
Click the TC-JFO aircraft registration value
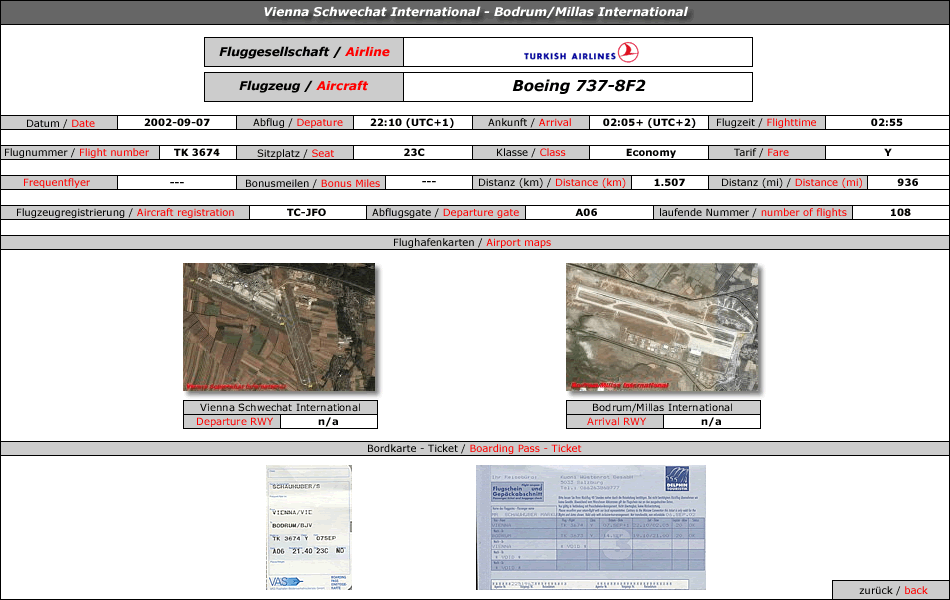coord(306,213)
